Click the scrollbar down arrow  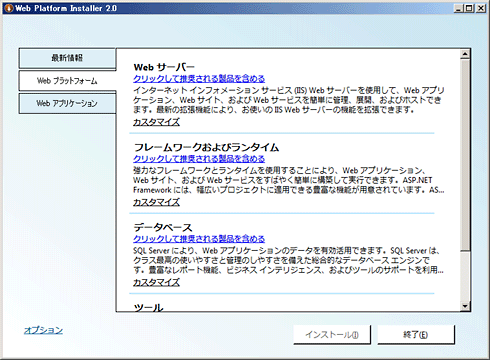(465, 306)
